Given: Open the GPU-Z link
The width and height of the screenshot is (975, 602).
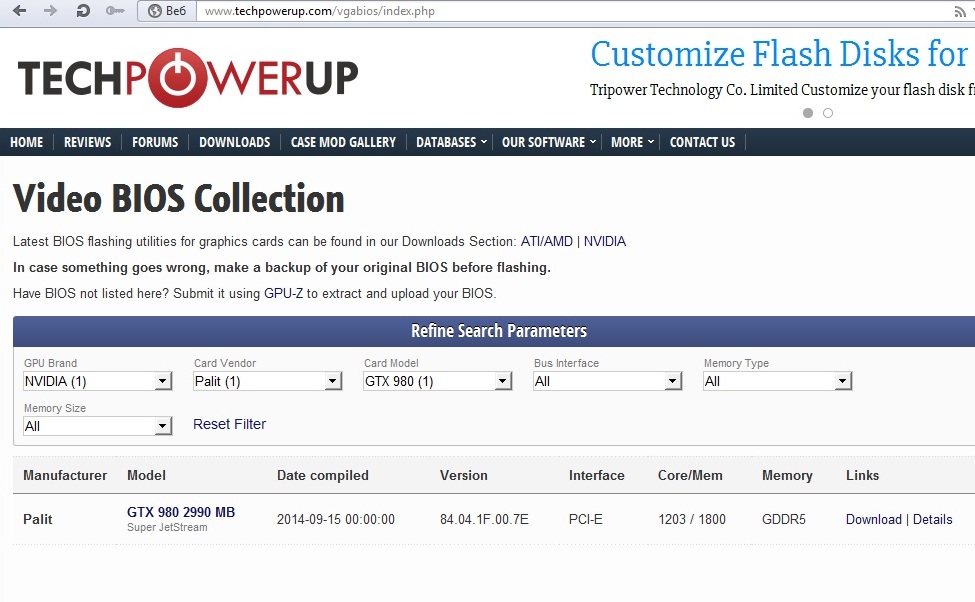Looking at the screenshot, I should point(284,294).
